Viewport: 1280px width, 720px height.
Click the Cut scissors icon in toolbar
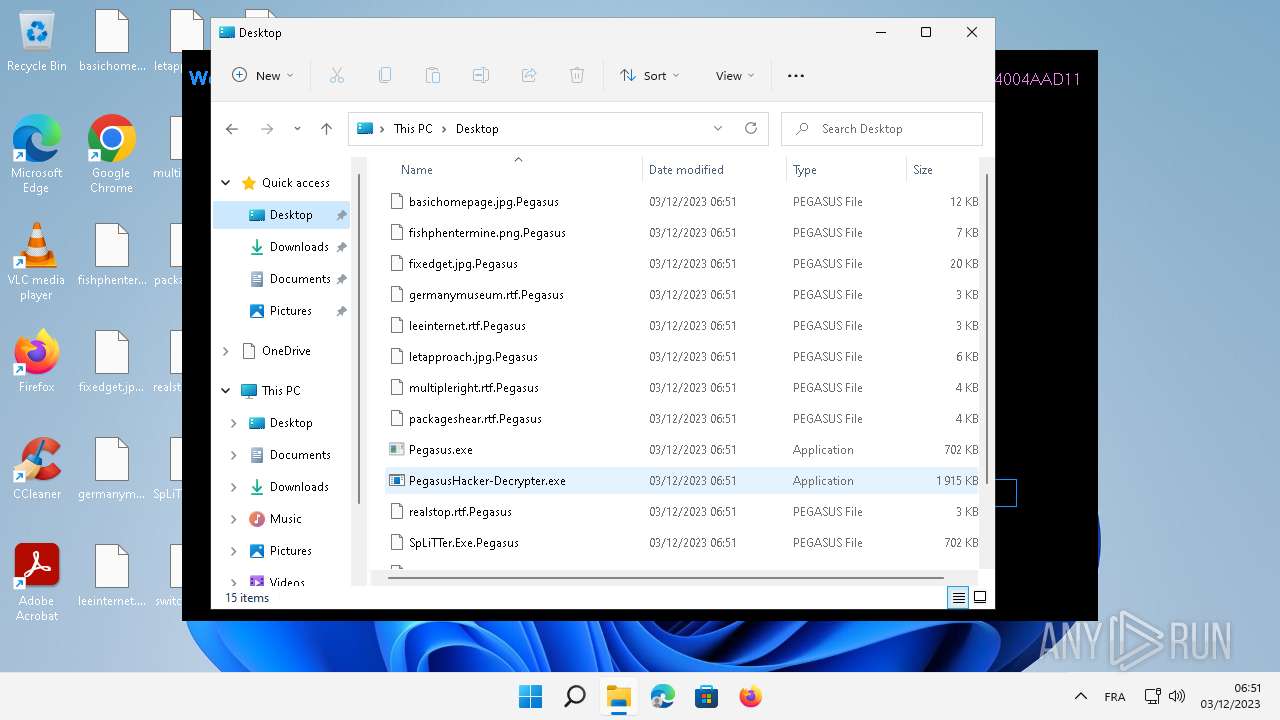coord(337,75)
